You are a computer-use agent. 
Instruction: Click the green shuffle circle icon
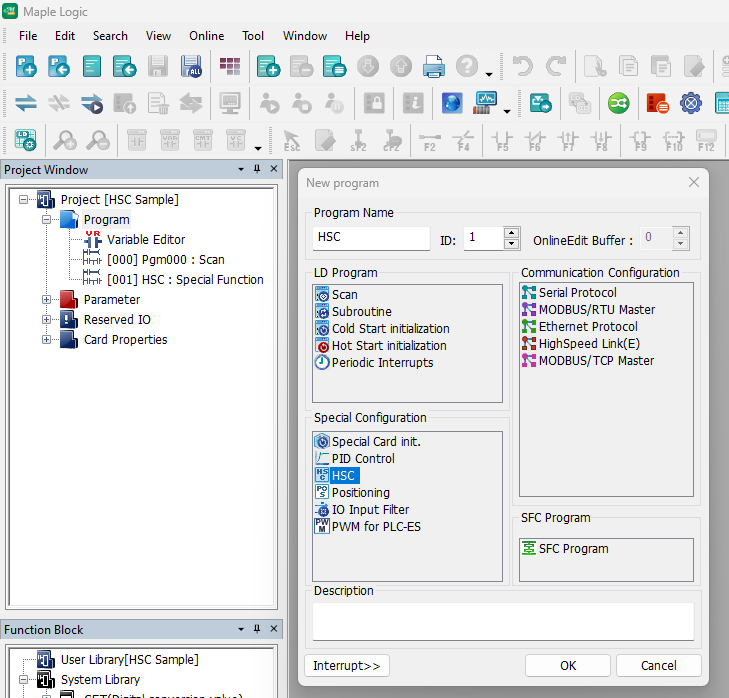click(618, 103)
